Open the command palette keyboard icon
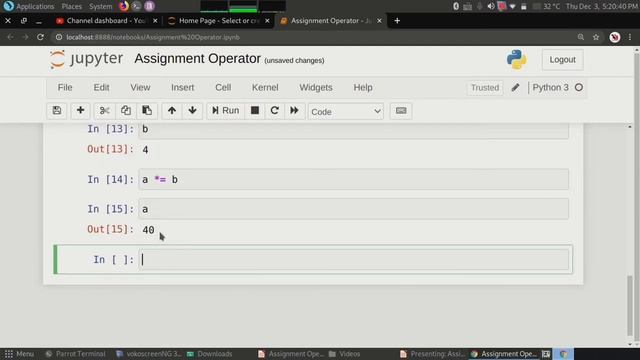The height and width of the screenshot is (360, 640). pos(401,111)
